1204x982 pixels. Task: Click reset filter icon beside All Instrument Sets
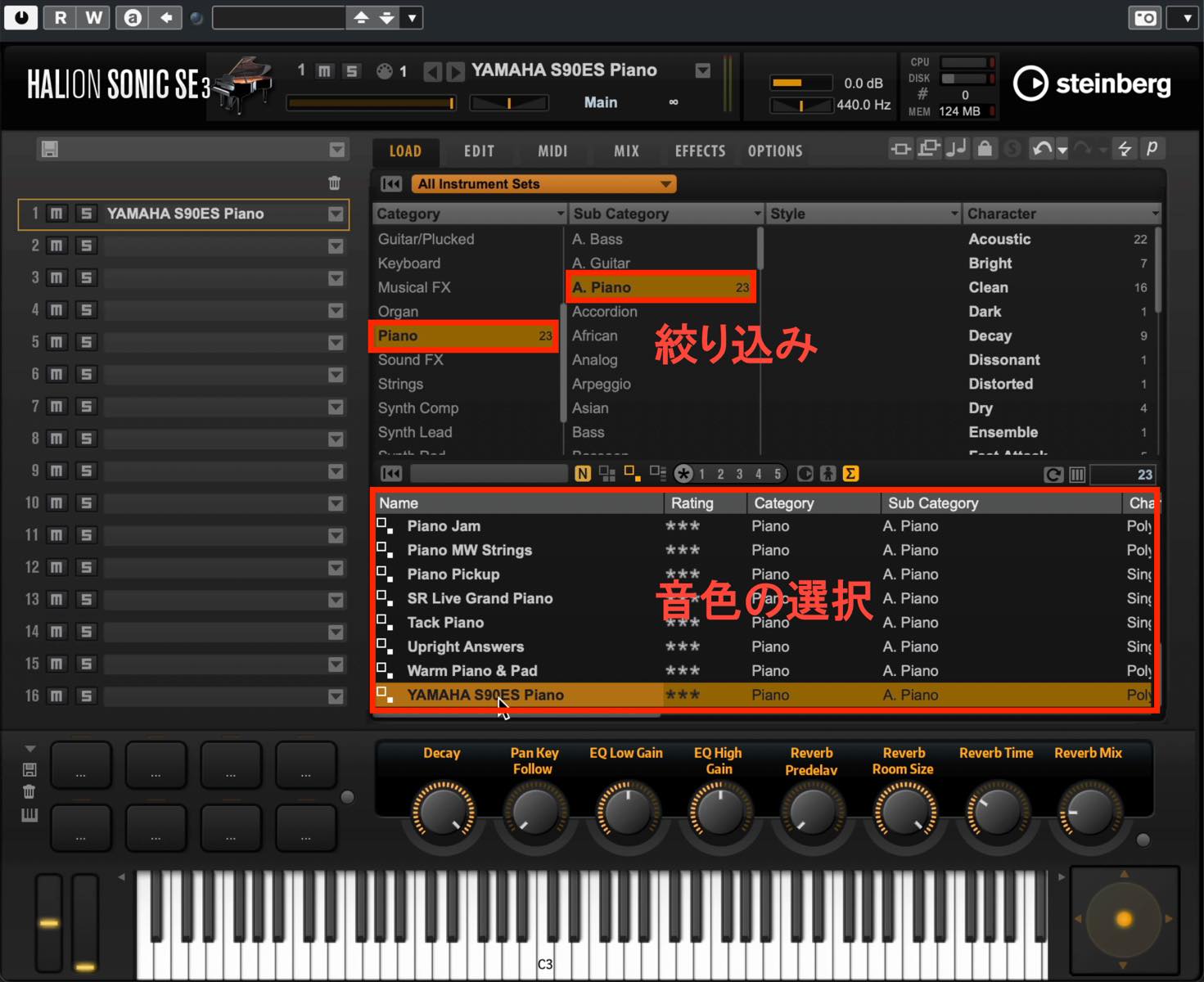(x=391, y=184)
